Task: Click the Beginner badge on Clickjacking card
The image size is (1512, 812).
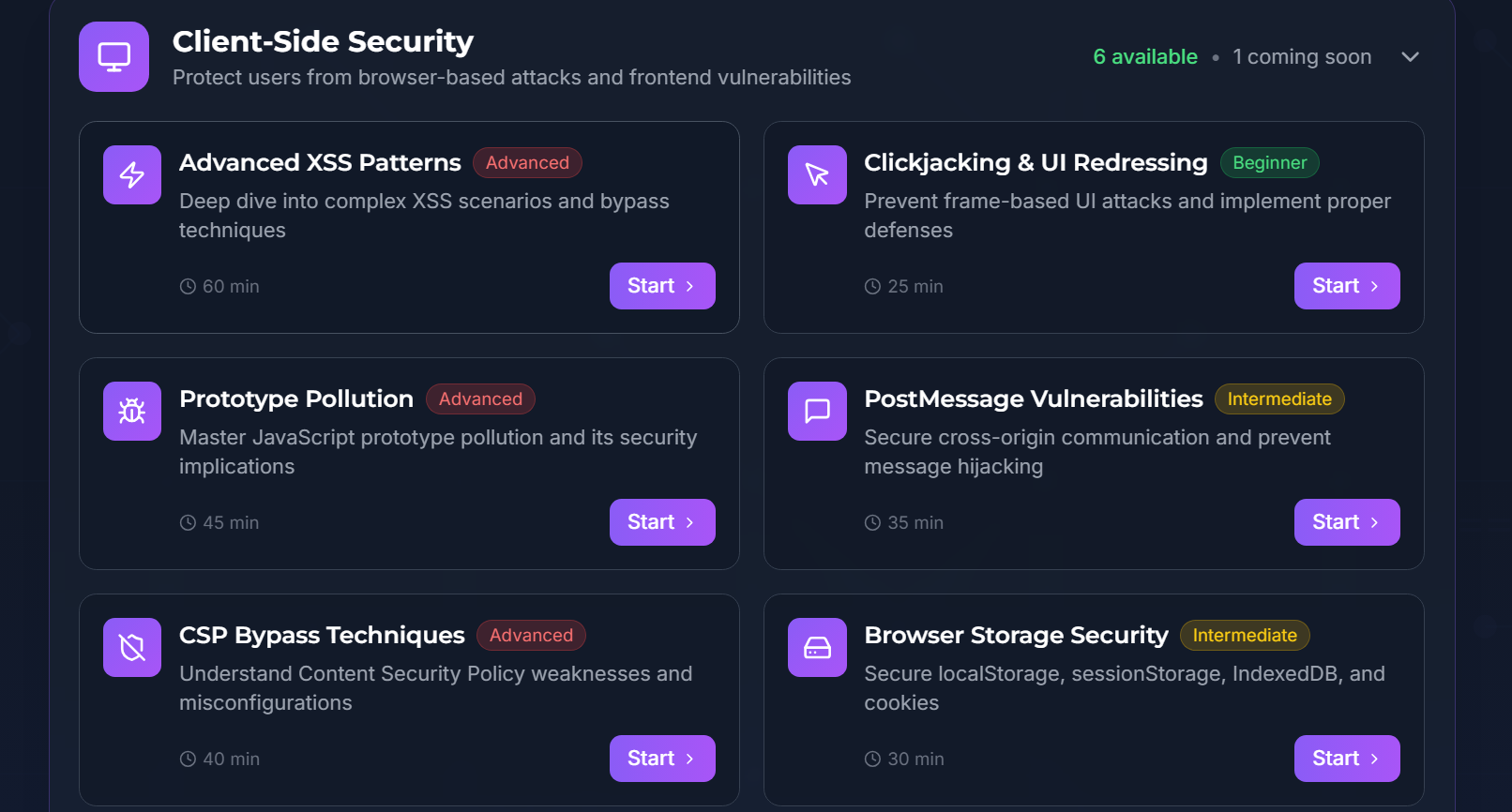Action: (1269, 163)
